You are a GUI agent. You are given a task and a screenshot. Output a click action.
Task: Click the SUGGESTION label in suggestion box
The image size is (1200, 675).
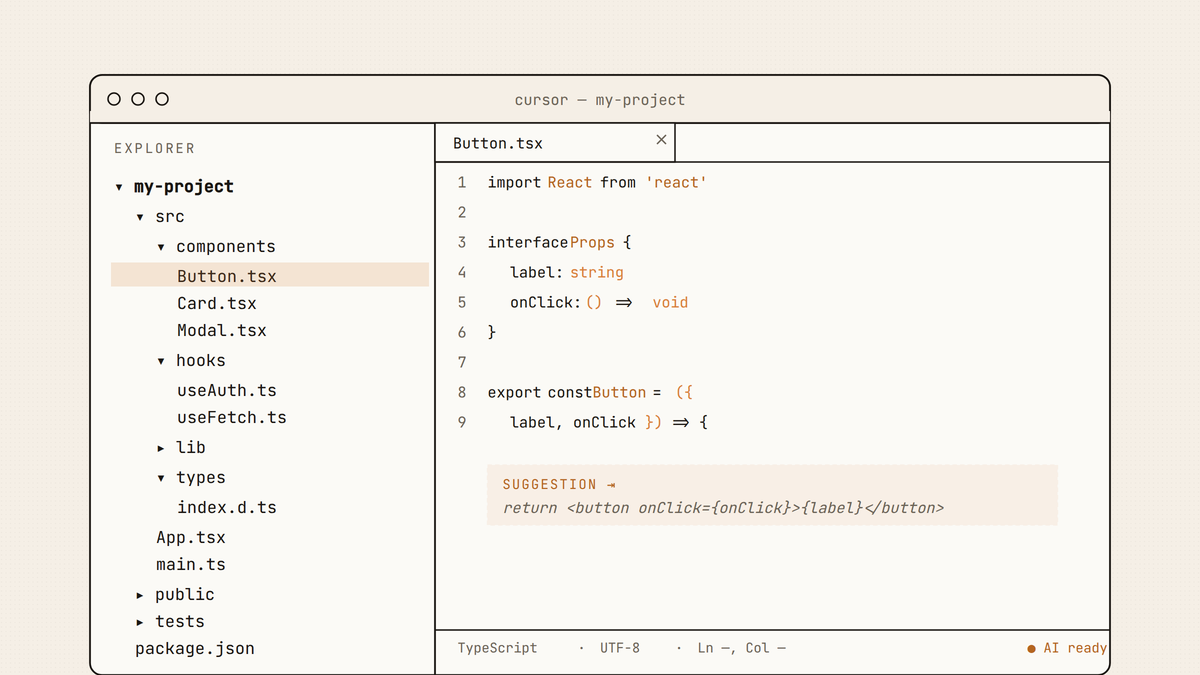(x=549, y=484)
